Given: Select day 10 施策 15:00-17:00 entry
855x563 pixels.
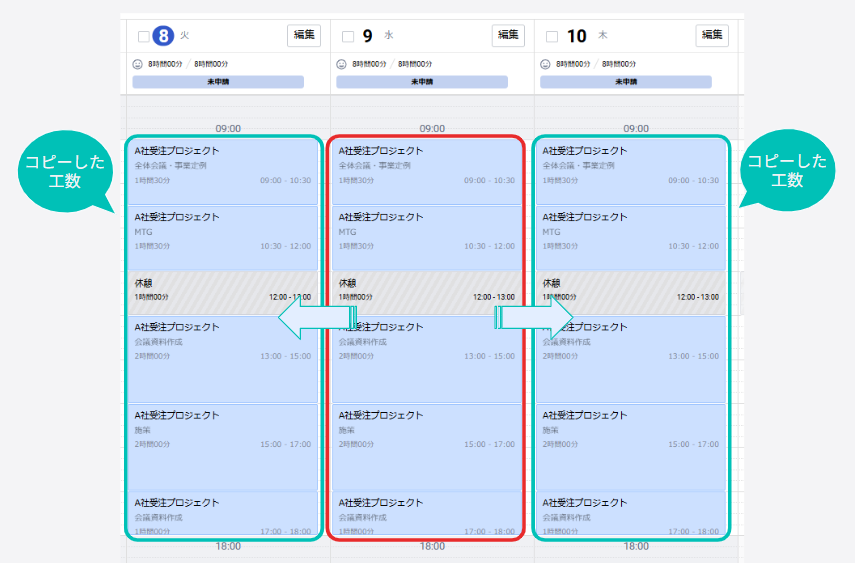Looking at the screenshot, I should (x=630, y=447).
